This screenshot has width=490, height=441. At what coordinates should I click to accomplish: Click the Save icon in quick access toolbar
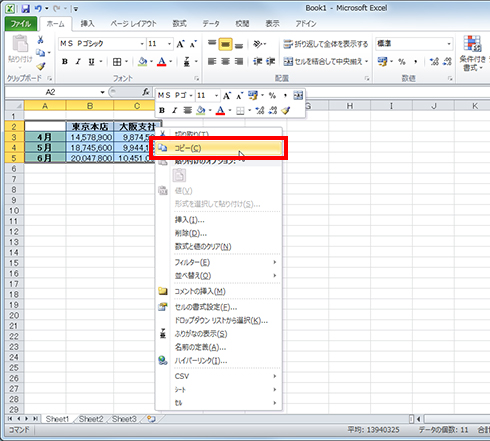(x=26, y=9)
